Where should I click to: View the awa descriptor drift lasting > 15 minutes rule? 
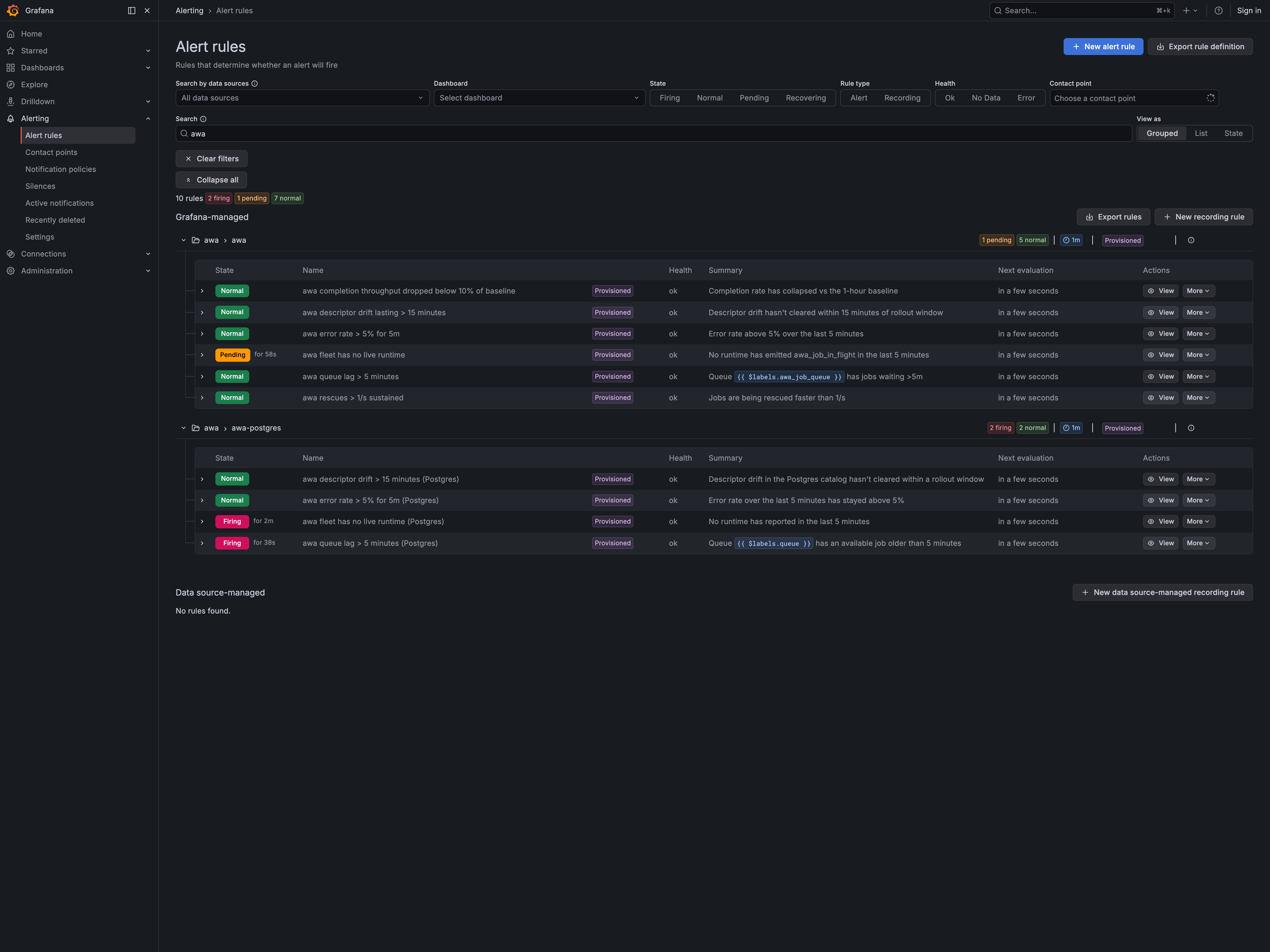[x=1160, y=313]
